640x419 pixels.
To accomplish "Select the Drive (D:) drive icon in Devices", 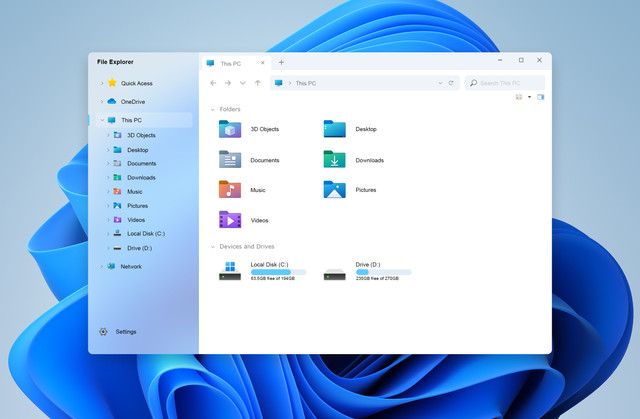I will 334,274.
